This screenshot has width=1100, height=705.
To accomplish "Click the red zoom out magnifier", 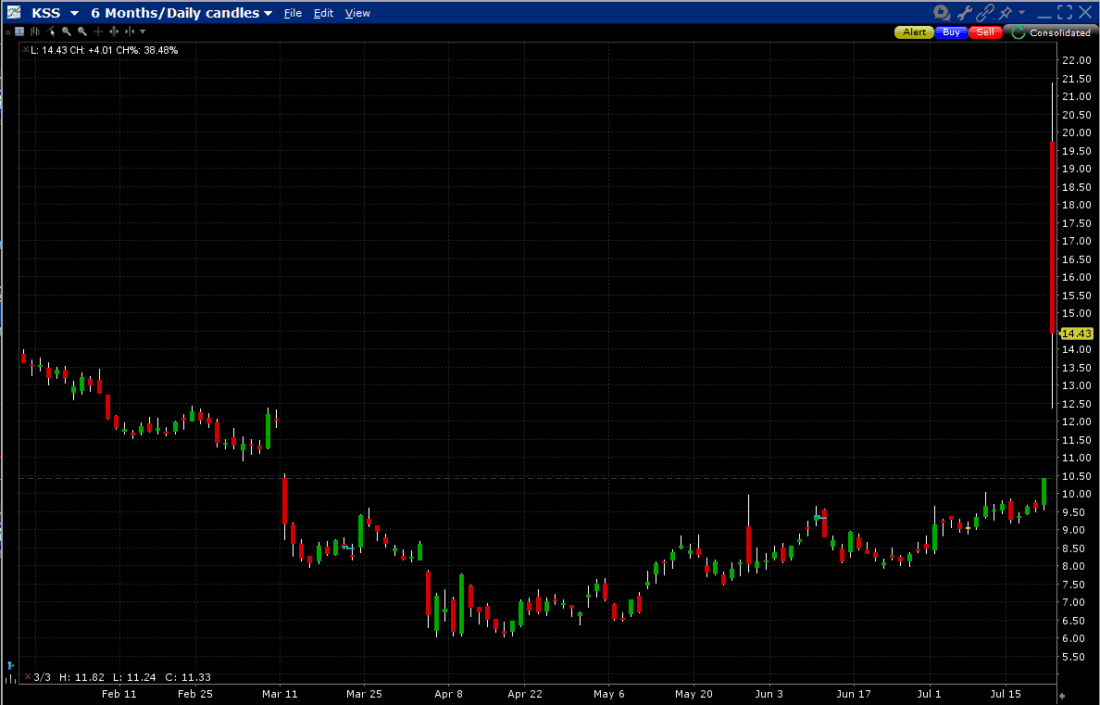I will click(83, 32).
